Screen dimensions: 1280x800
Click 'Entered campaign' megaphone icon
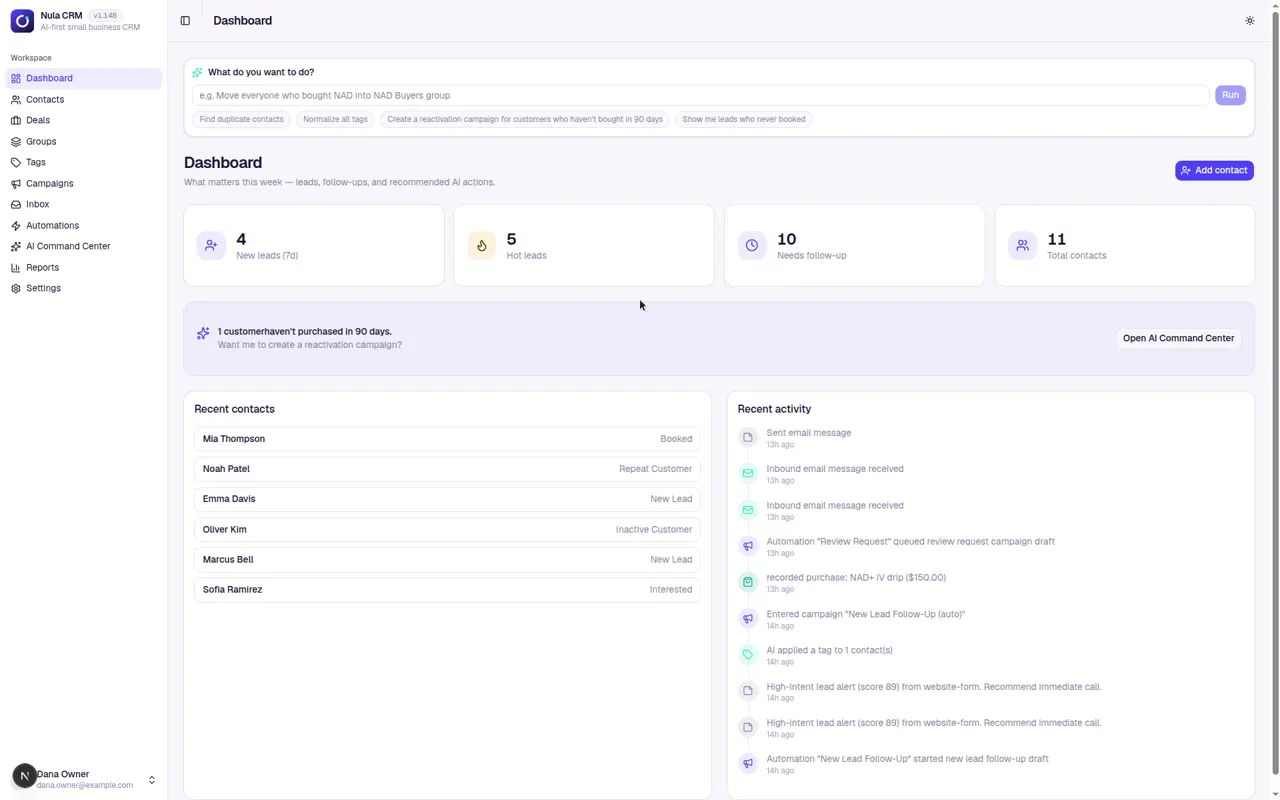(748, 618)
